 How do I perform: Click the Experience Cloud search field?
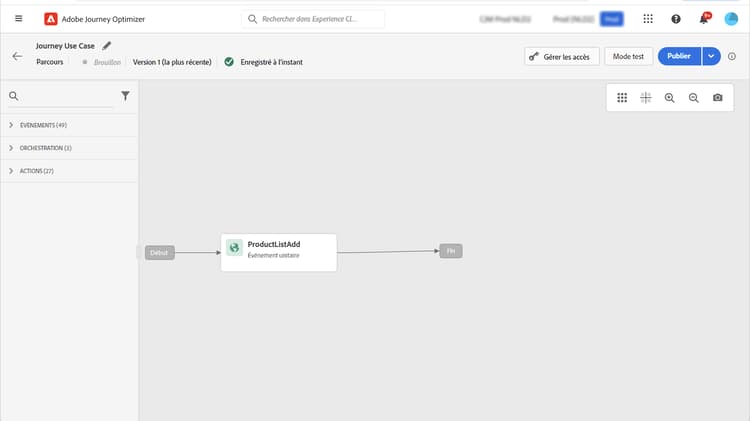click(313, 19)
